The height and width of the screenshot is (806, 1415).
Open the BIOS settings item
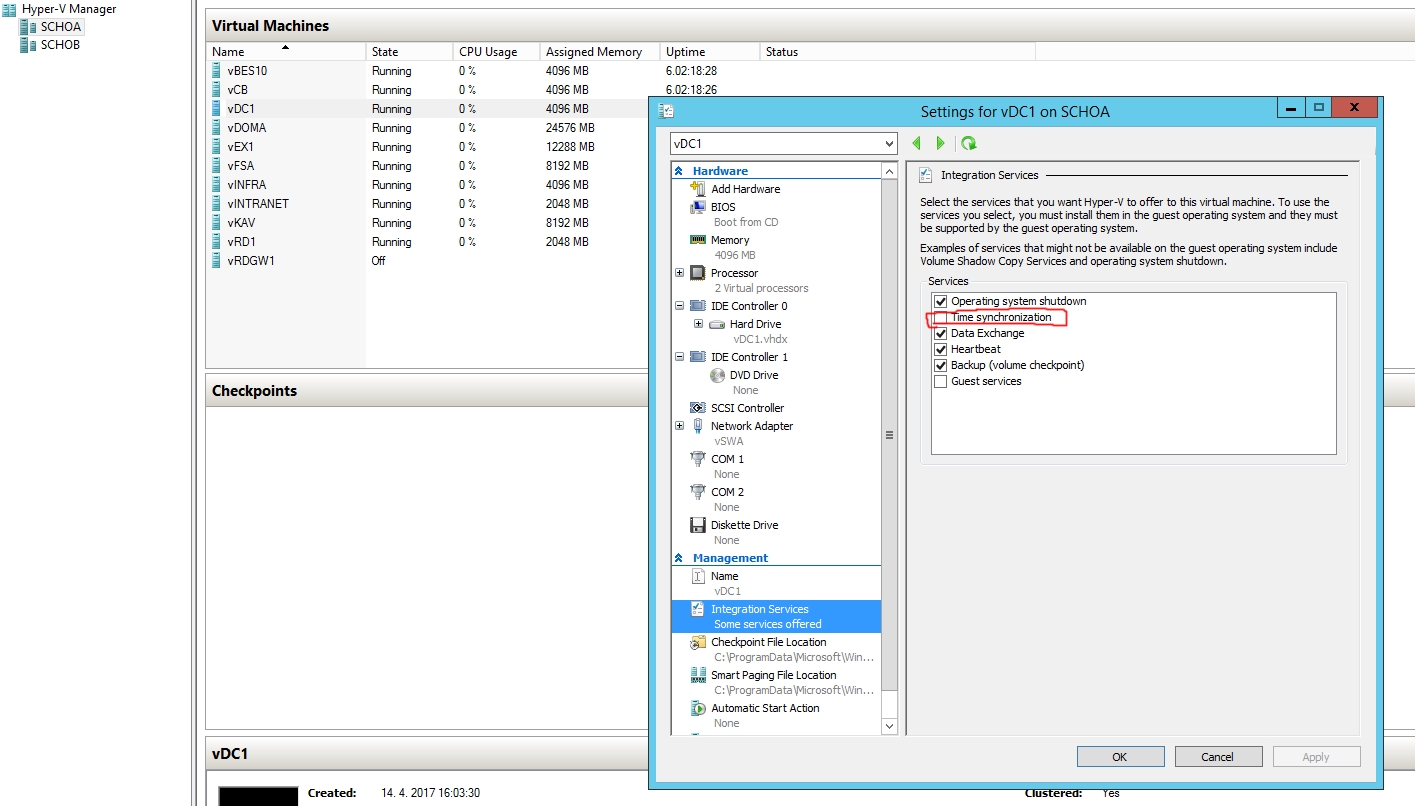pos(722,207)
